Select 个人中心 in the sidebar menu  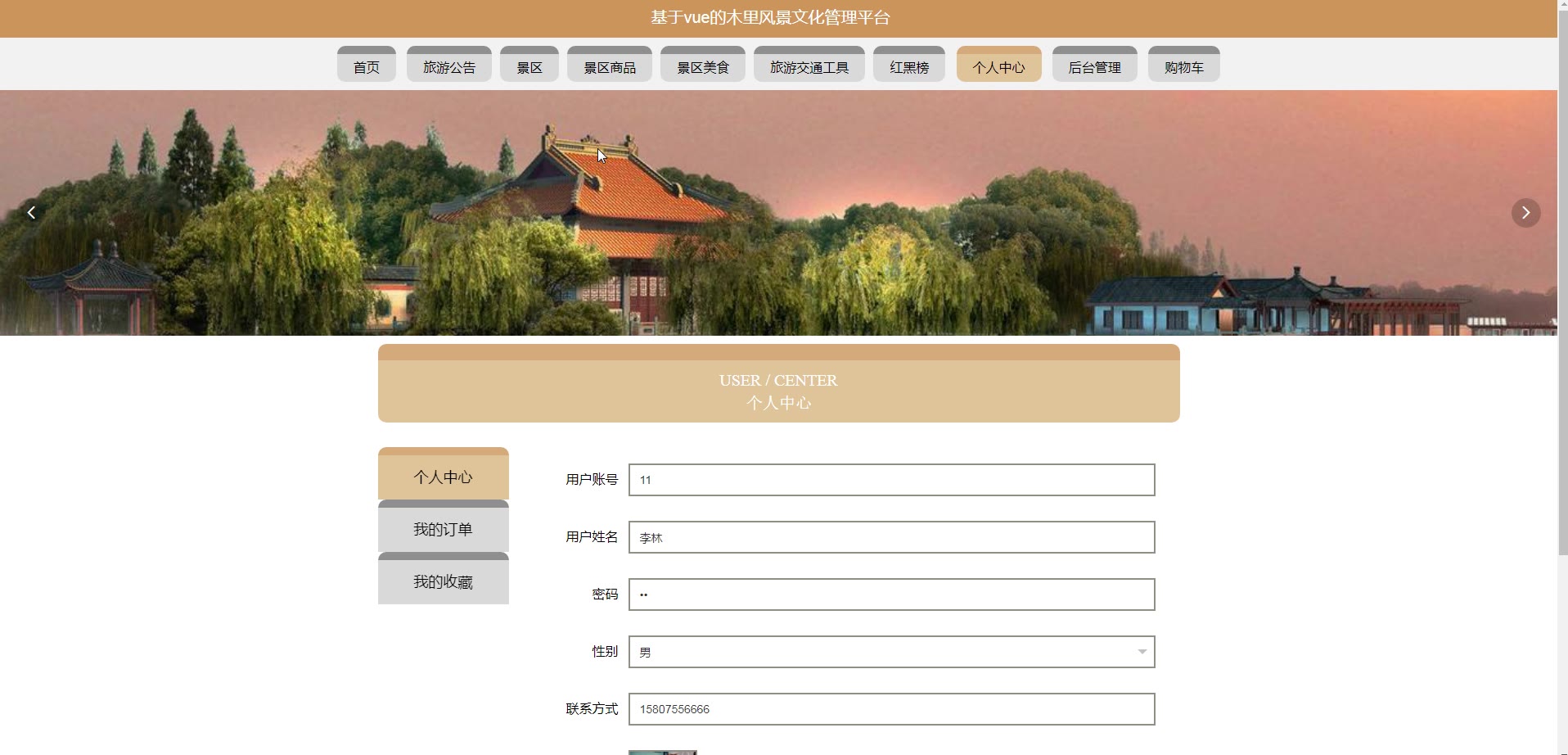pos(444,473)
